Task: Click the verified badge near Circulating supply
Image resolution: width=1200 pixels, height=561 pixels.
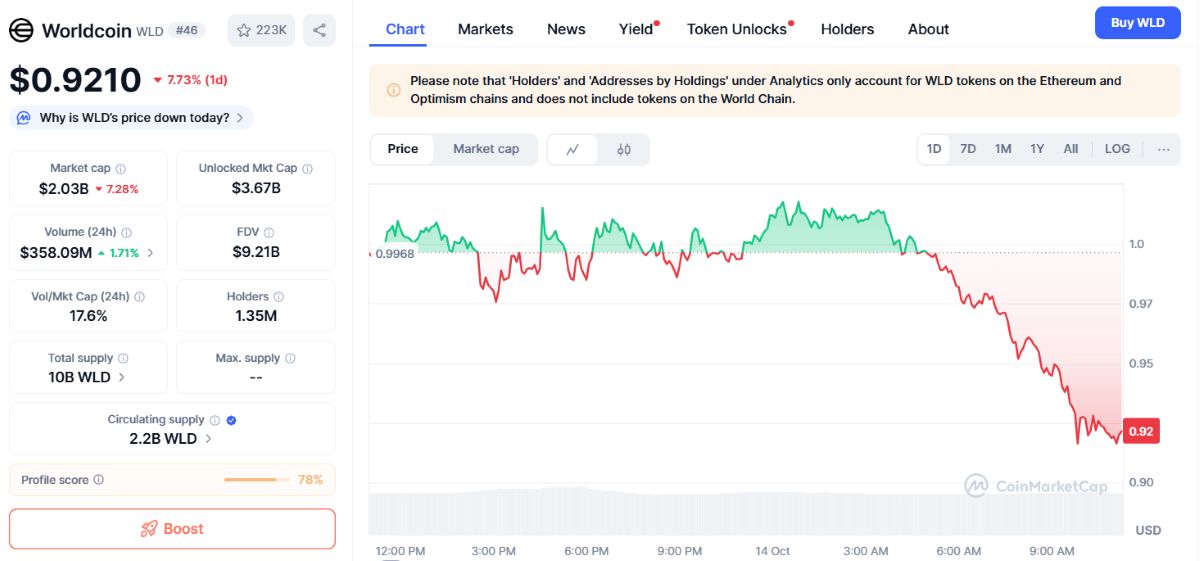Action: [231, 420]
